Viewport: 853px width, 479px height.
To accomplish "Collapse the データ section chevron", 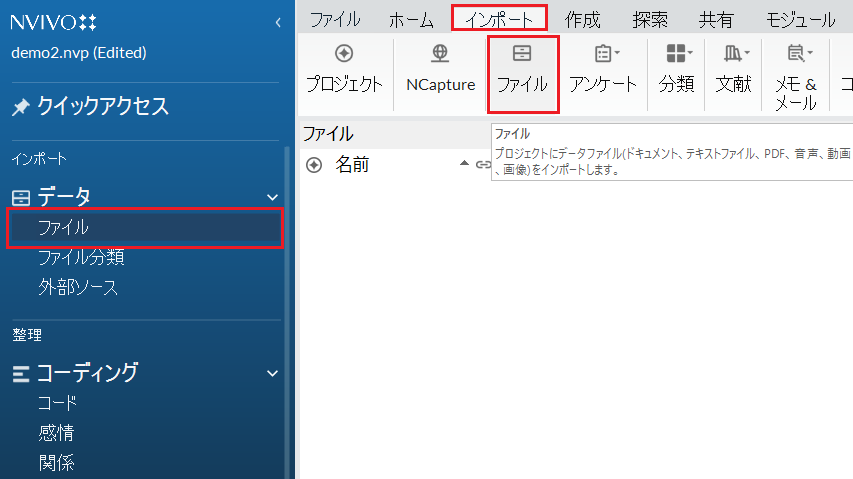I will [273, 197].
